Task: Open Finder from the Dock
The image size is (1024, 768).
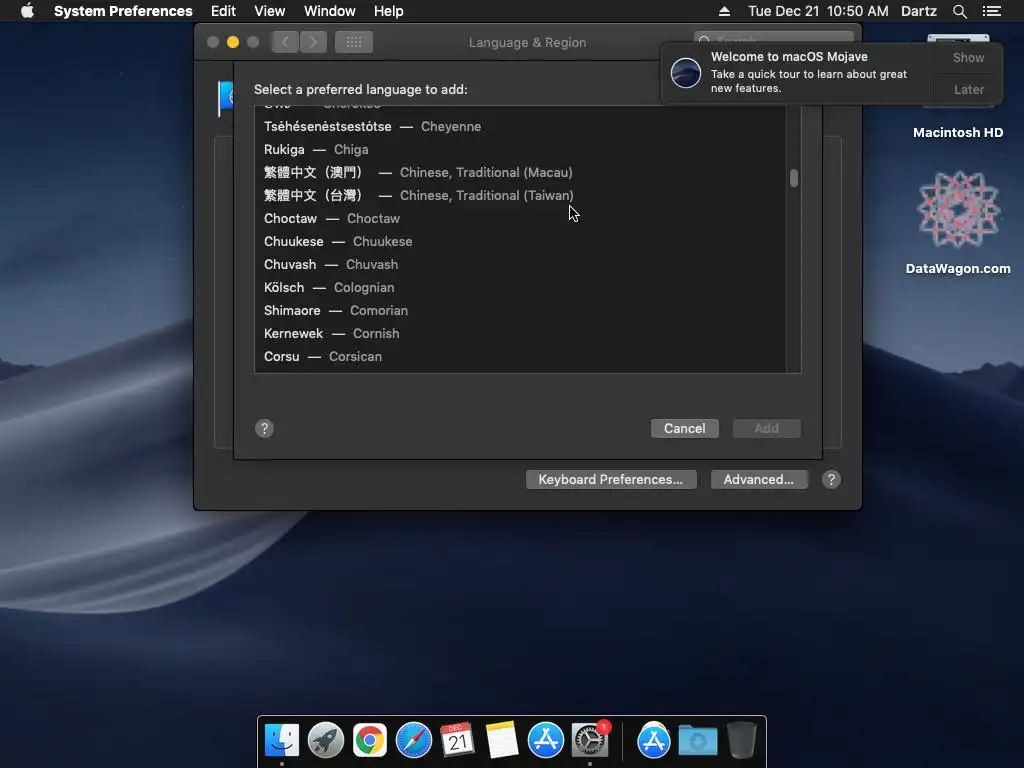Action: [x=281, y=740]
